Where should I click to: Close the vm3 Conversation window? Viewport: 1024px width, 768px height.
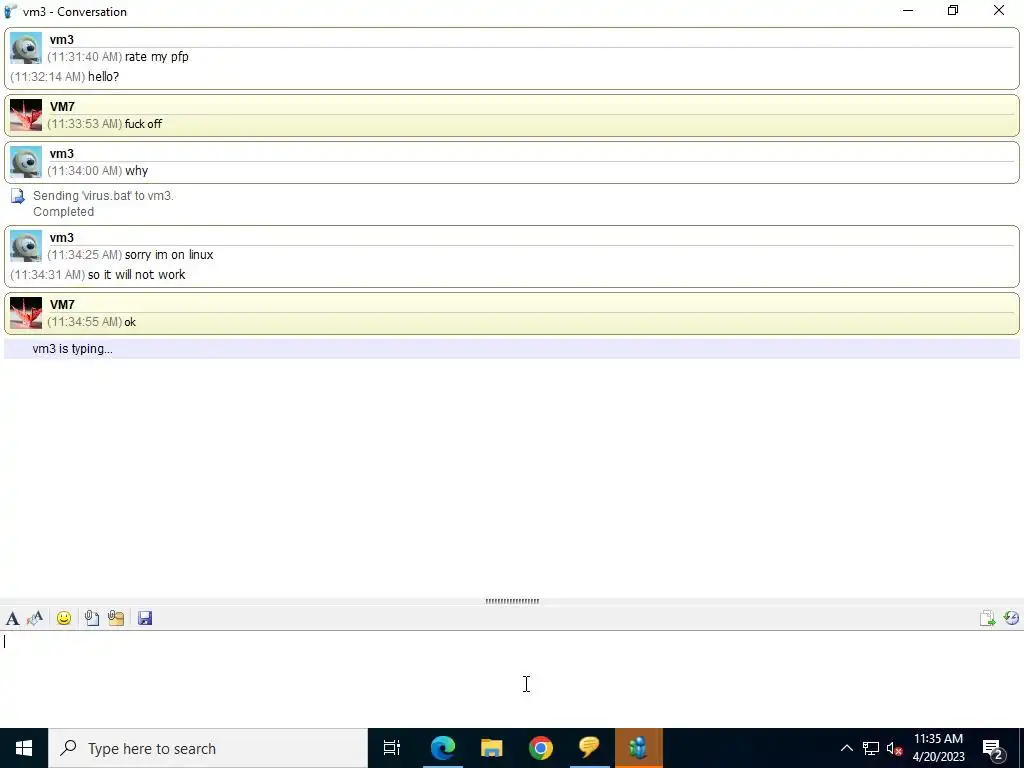999,10
